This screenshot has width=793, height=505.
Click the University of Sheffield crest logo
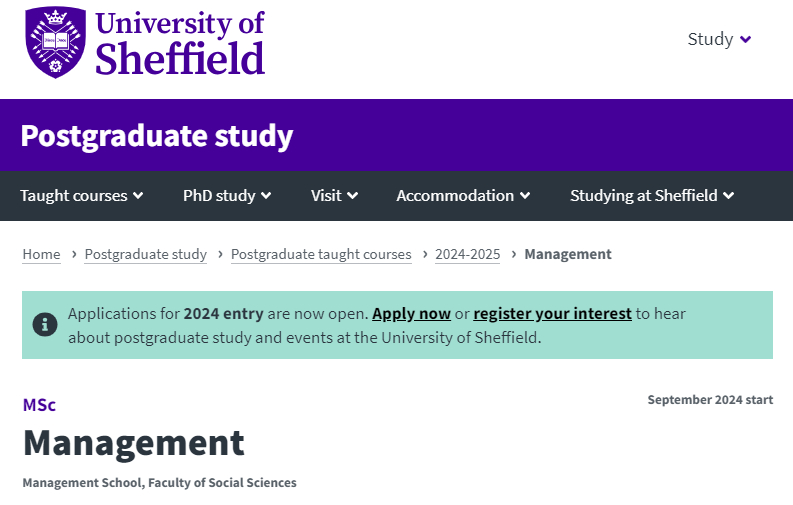(x=56, y=42)
